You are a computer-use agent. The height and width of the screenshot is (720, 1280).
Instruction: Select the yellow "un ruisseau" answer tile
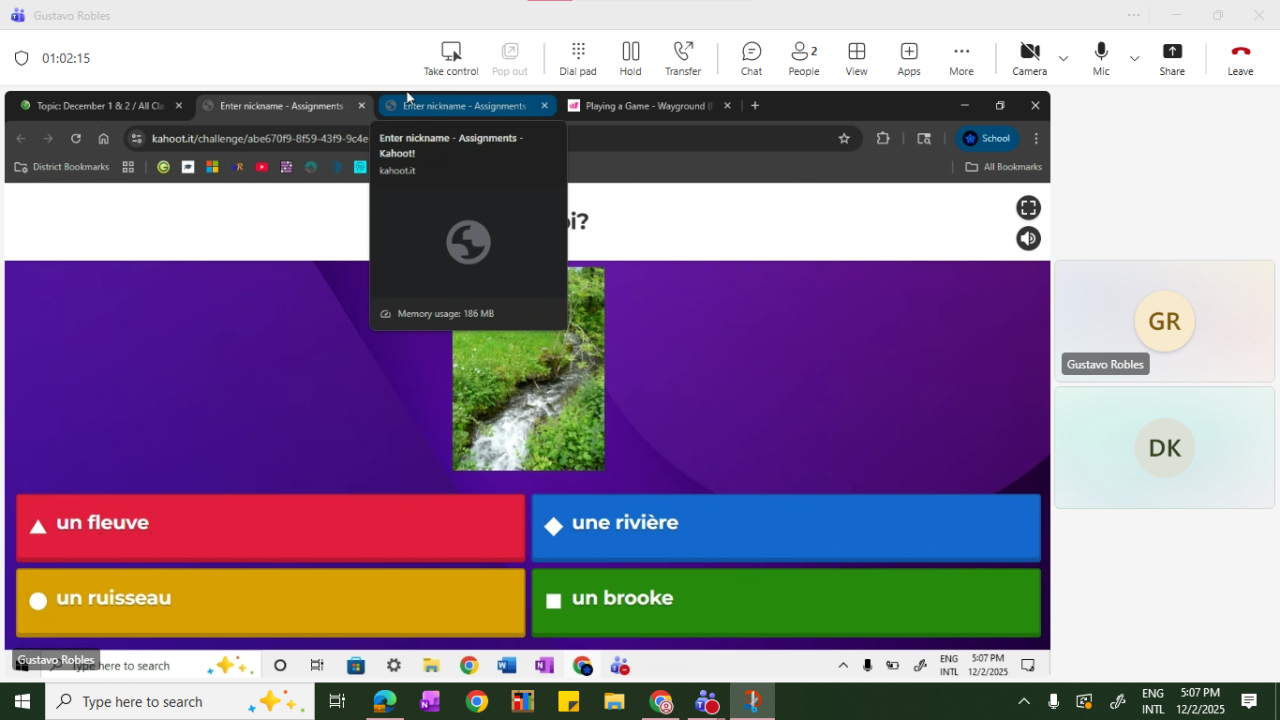[270, 601]
